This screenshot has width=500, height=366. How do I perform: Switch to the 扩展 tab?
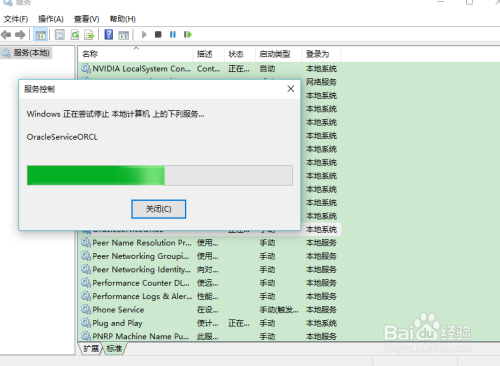coord(91,349)
